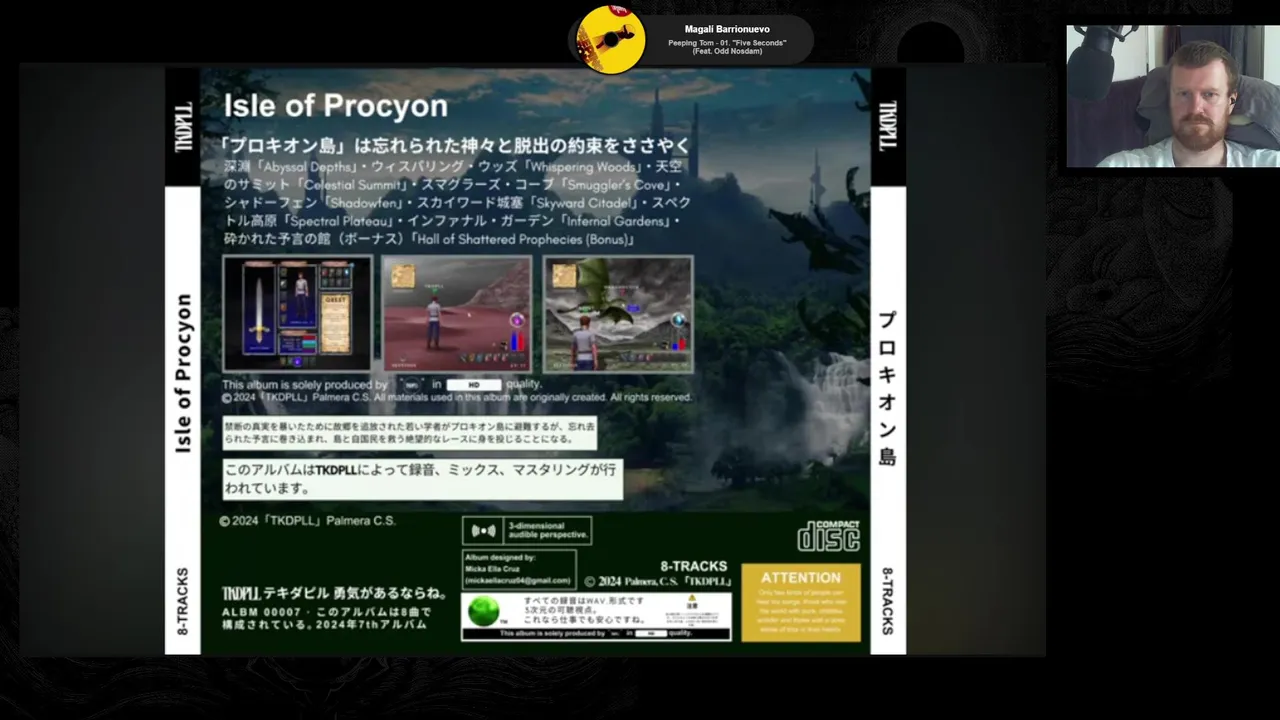
Task: Click the TKDPLL logo on the right spine
Action: 888,127
